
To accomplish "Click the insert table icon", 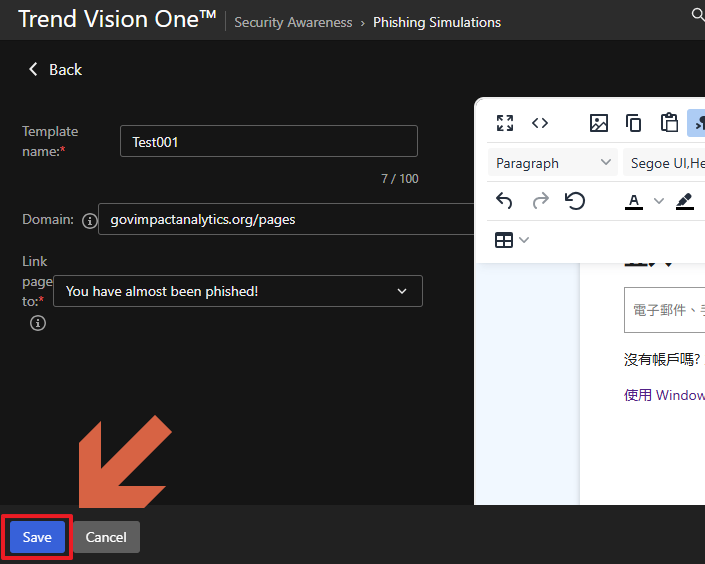I will point(505,240).
